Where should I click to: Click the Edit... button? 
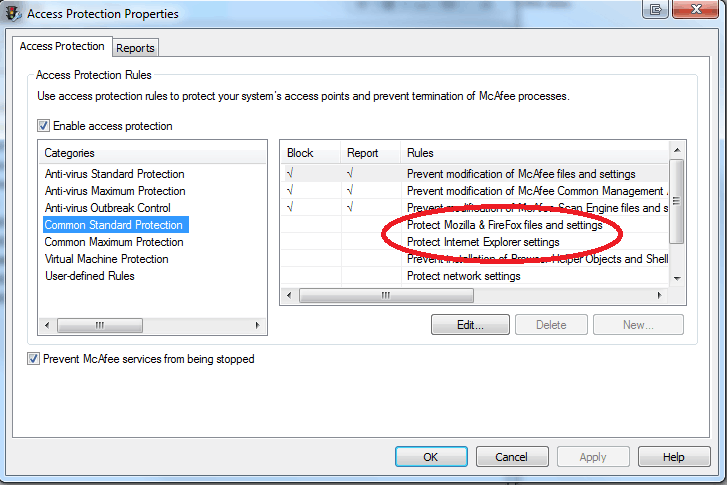pos(470,325)
